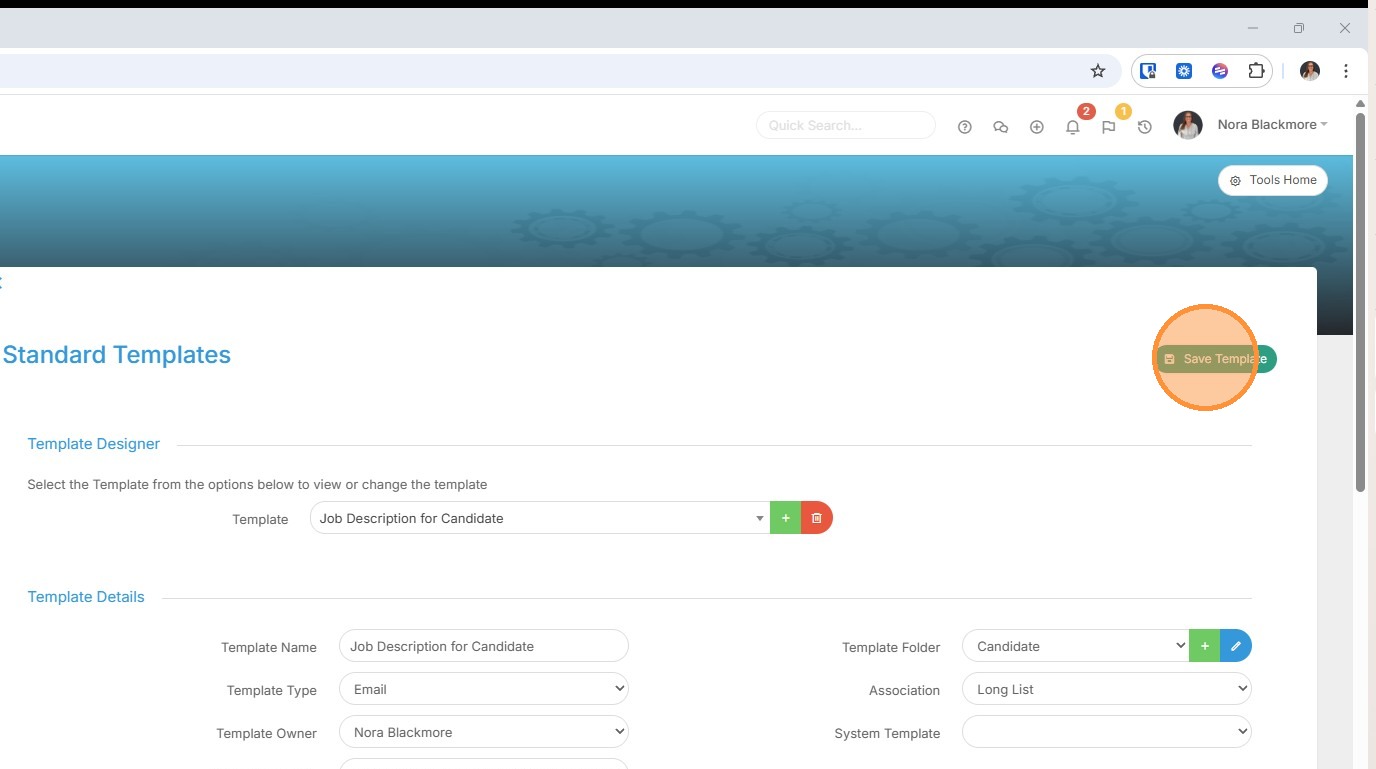Viewport: 1376px width, 769px height.
Task: Open the round red-and-blue striped extension
Action: [x=1220, y=71]
